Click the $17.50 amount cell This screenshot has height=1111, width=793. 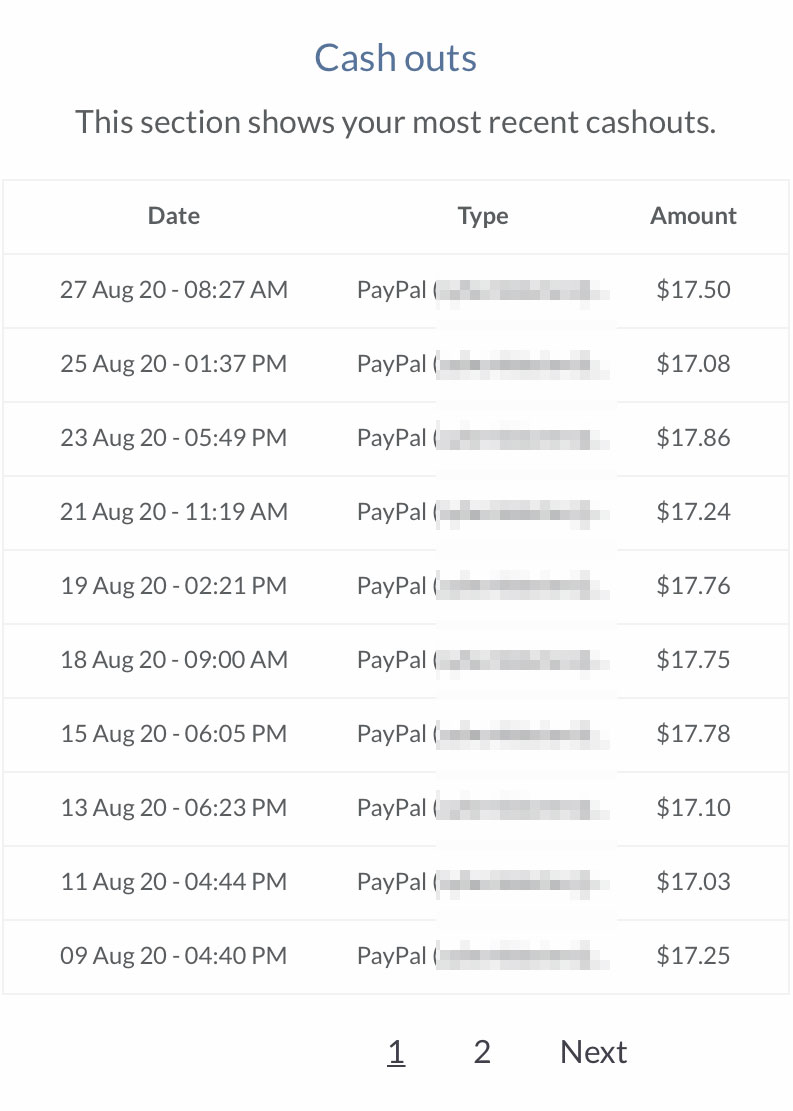coord(693,290)
